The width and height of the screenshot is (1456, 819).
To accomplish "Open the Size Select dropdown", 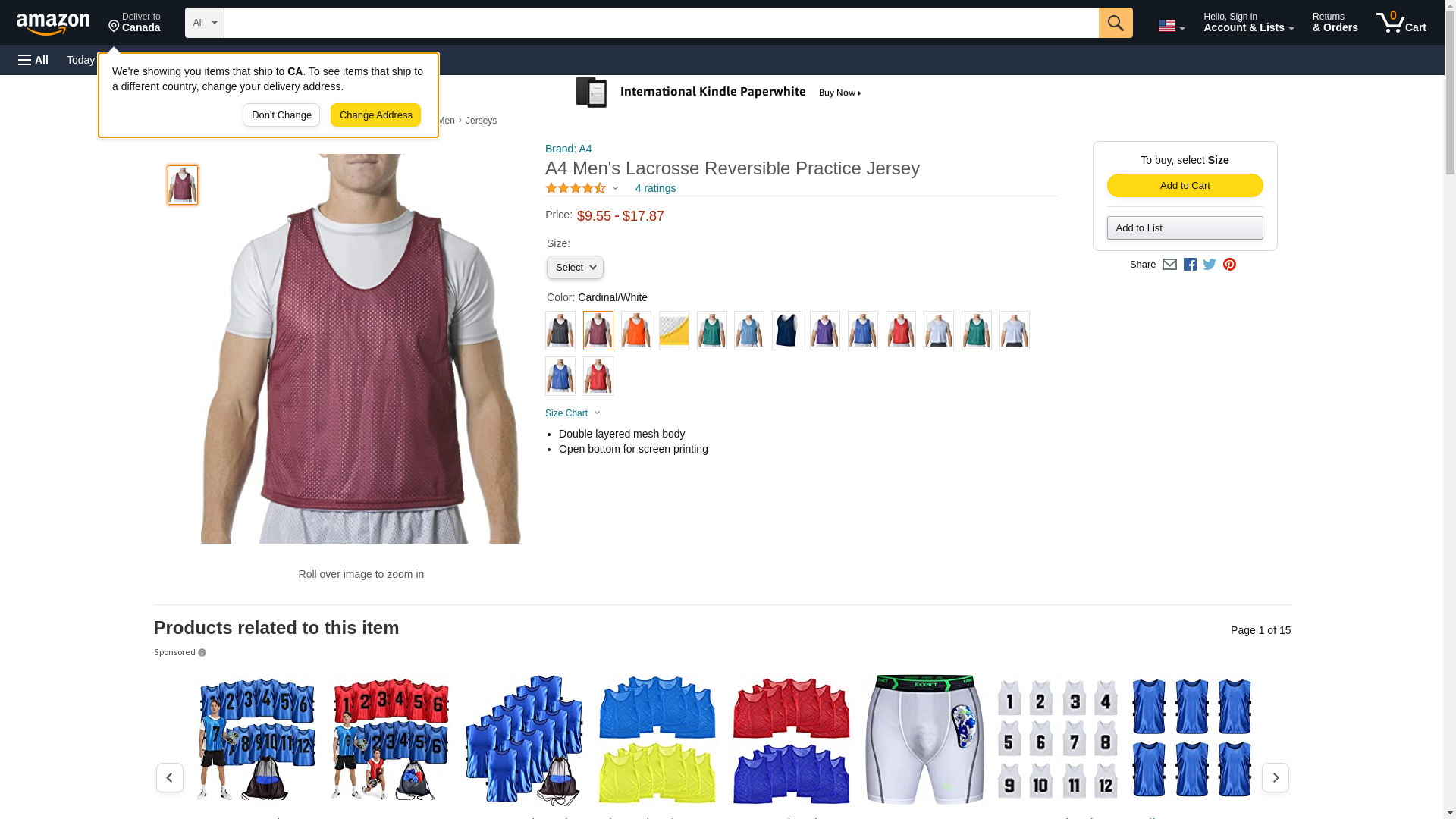I will [575, 268].
